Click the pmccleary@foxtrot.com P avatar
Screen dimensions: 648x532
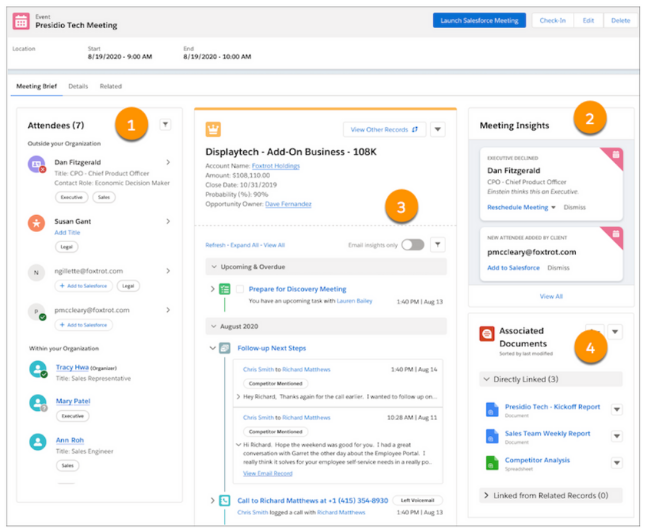pos(36,312)
